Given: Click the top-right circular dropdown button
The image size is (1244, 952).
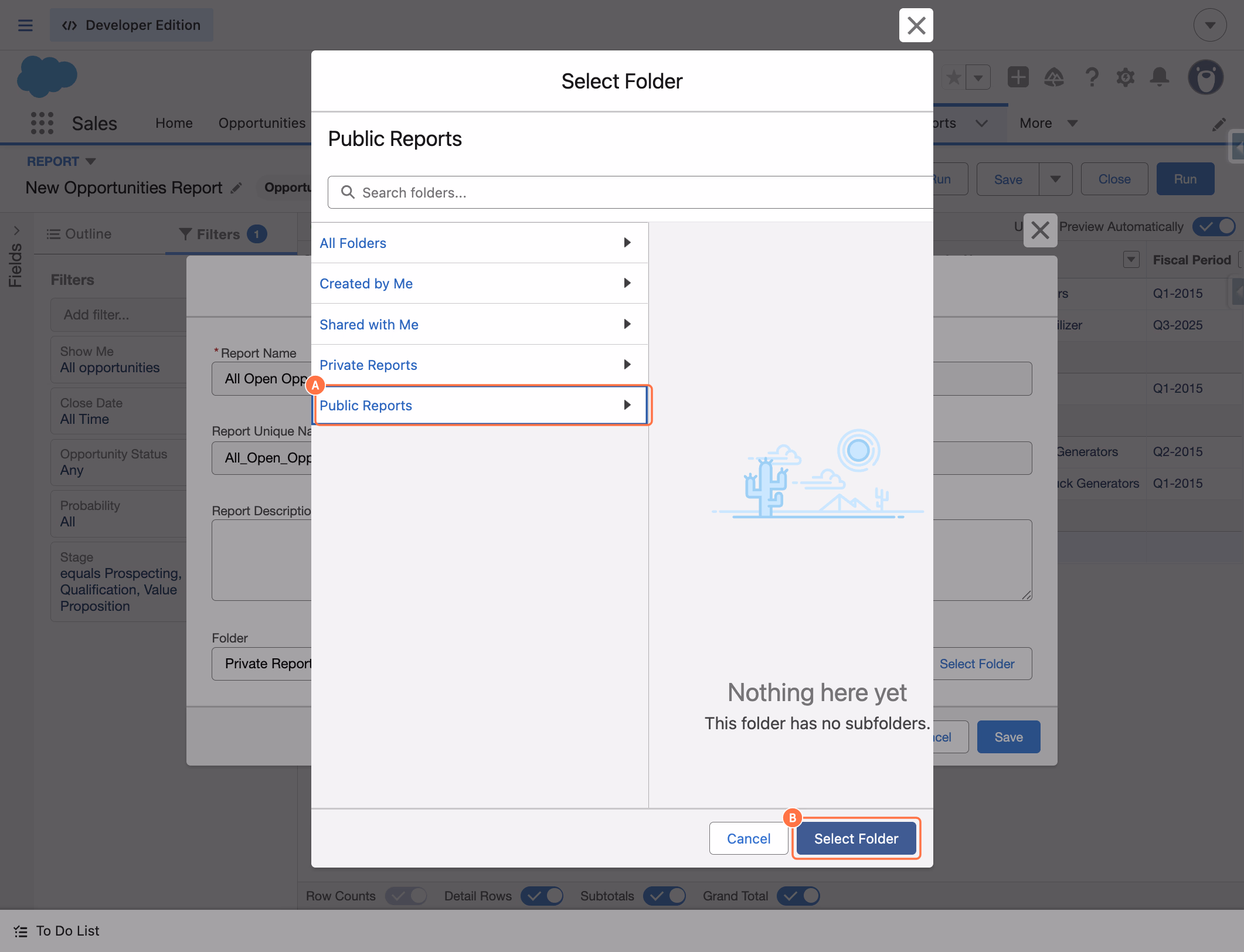Looking at the screenshot, I should (x=1210, y=25).
